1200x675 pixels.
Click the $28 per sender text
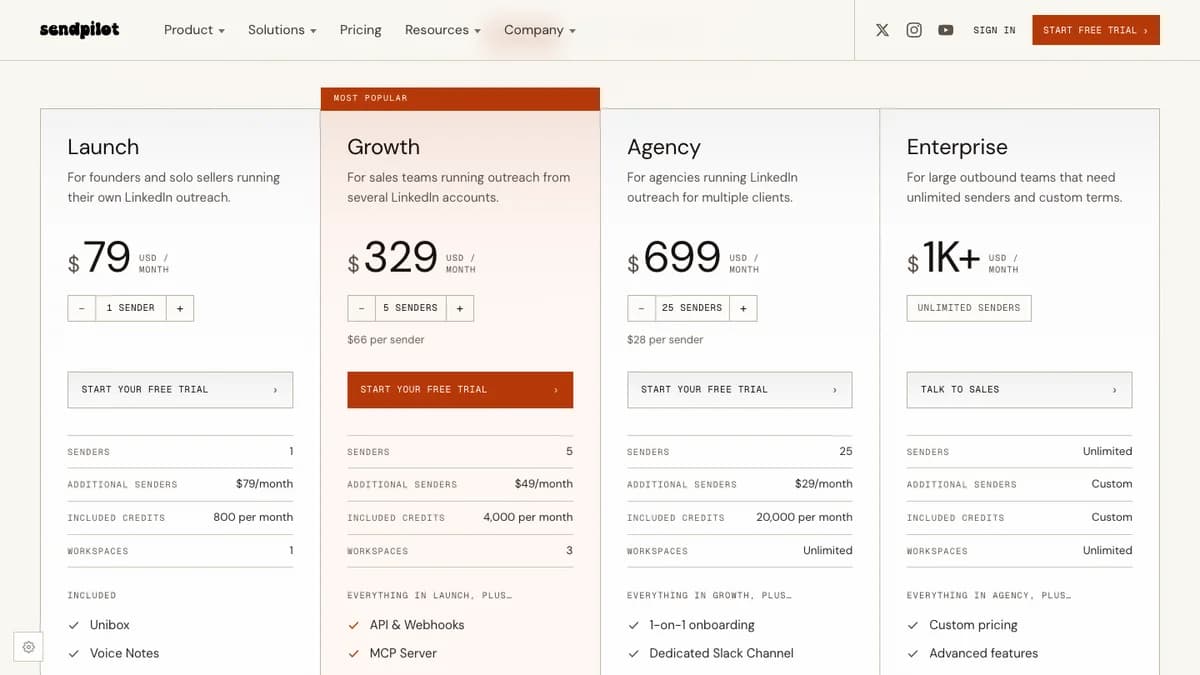click(665, 340)
